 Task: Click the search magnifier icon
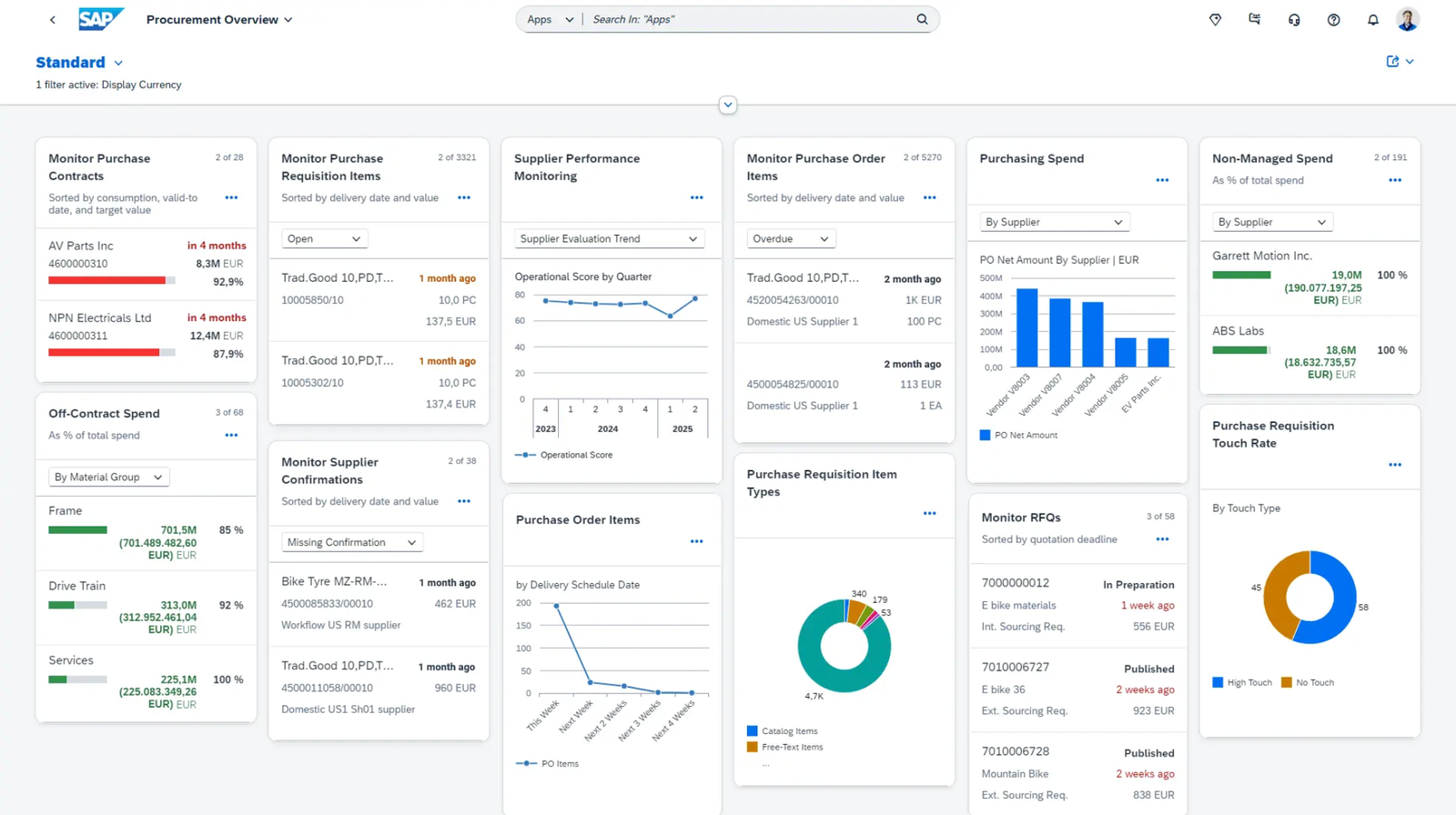pos(922,19)
